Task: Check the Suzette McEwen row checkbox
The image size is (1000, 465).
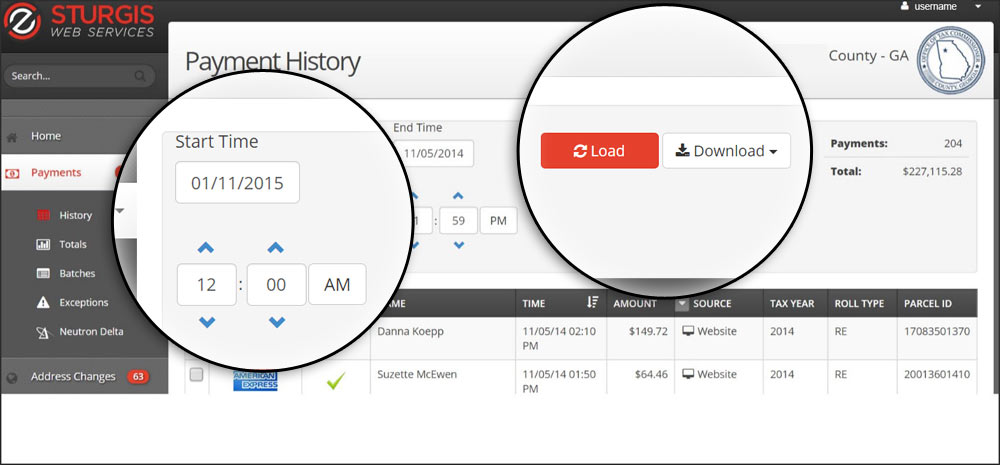Action: (x=196, y=375)
